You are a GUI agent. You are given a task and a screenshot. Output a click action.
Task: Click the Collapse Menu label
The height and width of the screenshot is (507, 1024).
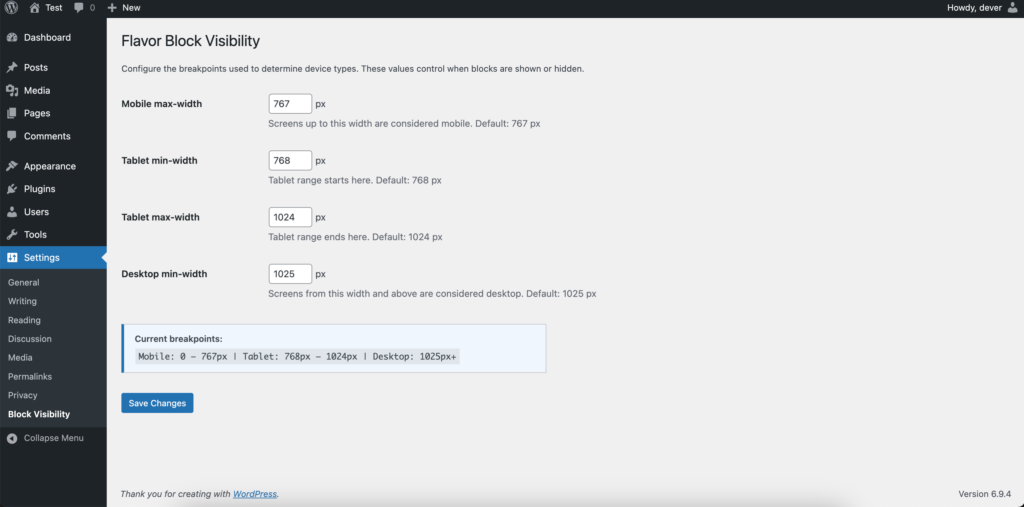tap(54, 438)
